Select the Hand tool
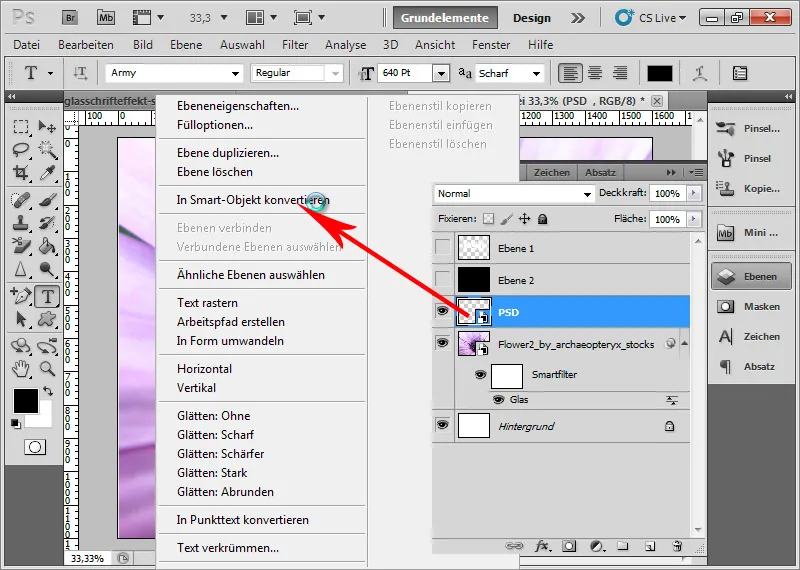The height and width of the screenshot is (570, 800). point(21,368)
